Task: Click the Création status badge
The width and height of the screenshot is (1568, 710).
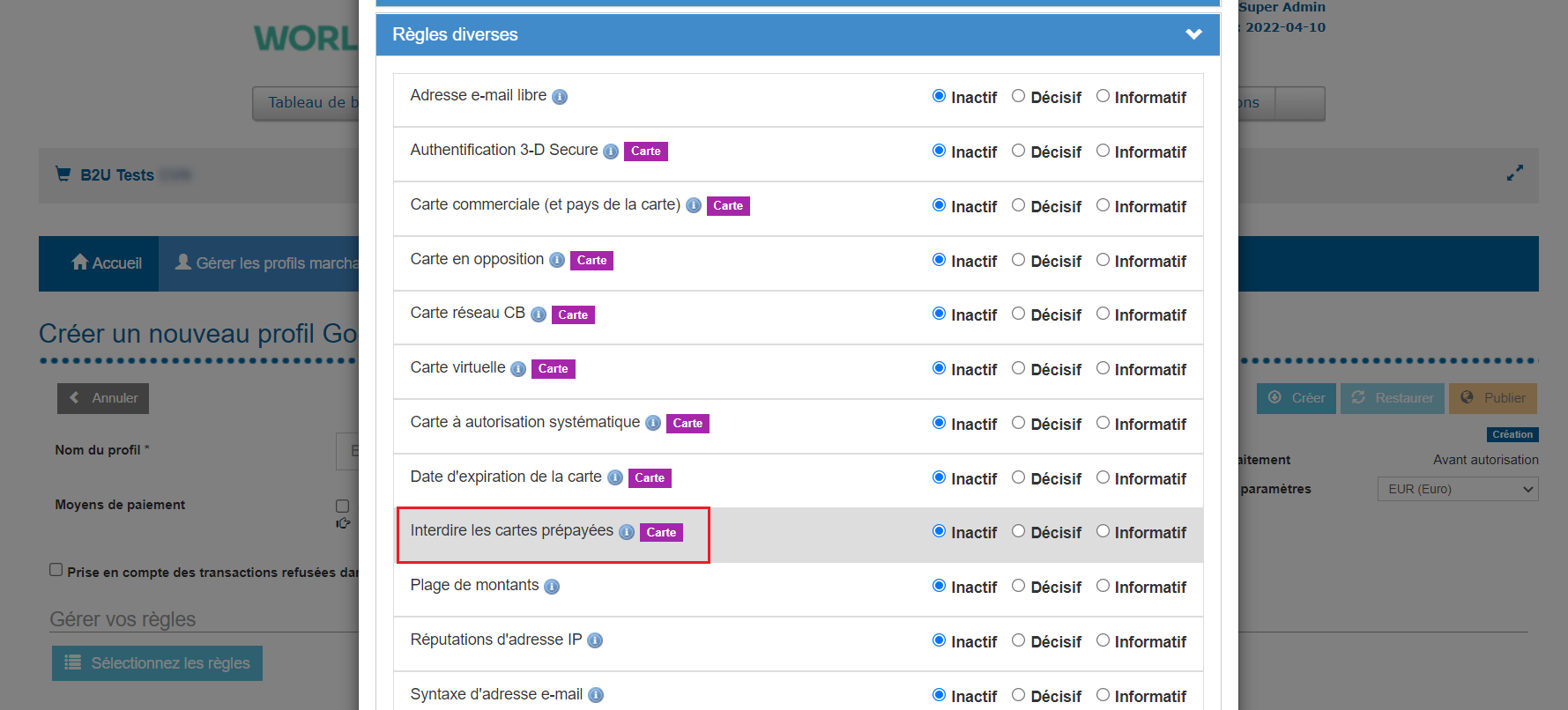Action: [x=1512, y=434]
